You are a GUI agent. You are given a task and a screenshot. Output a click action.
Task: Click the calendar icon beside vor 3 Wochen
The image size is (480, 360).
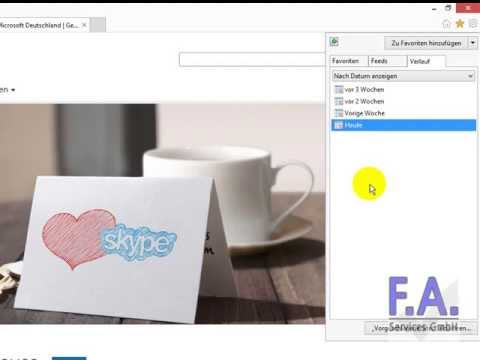(339, 89)
